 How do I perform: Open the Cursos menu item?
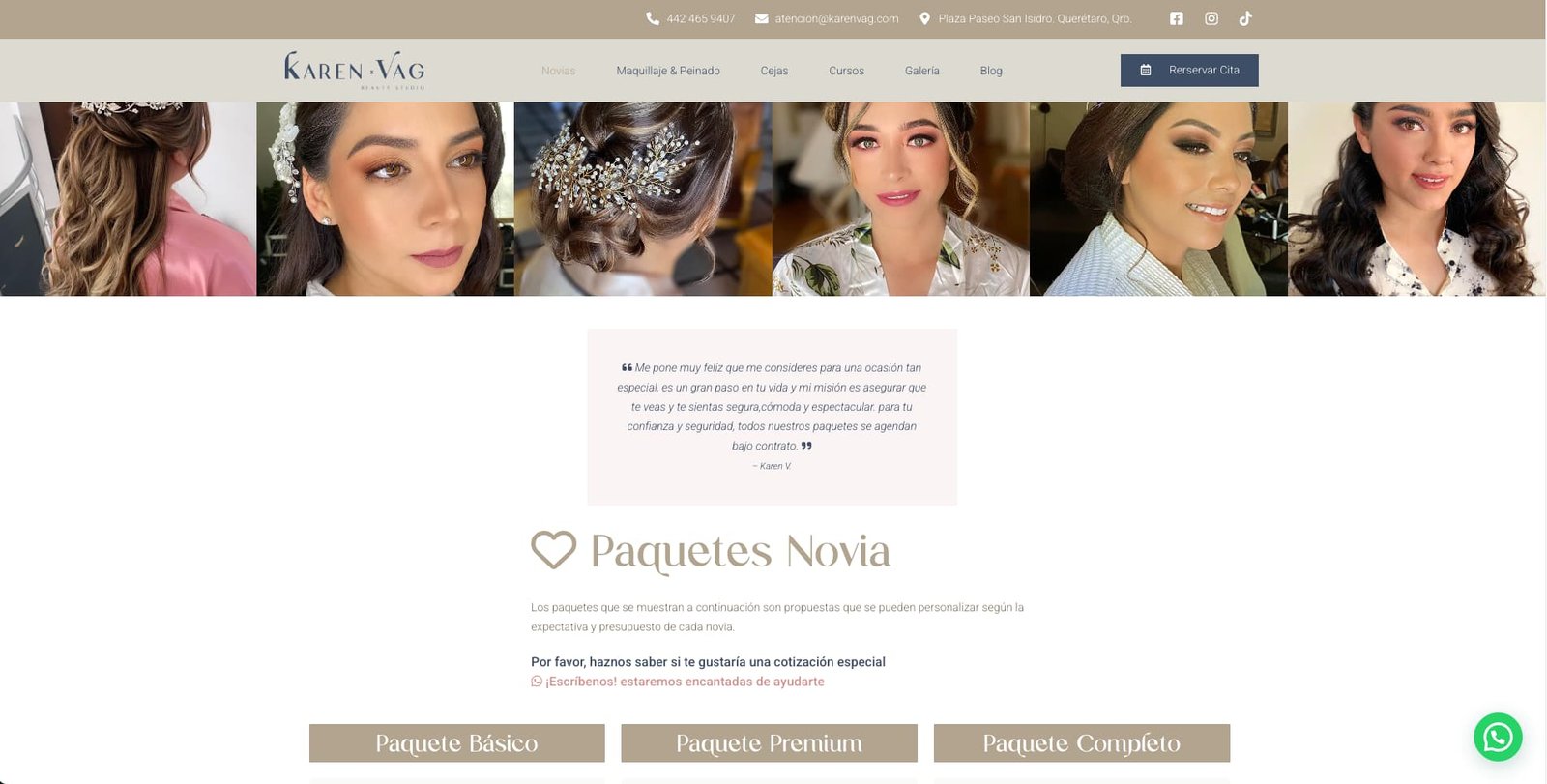click(846, 71)
